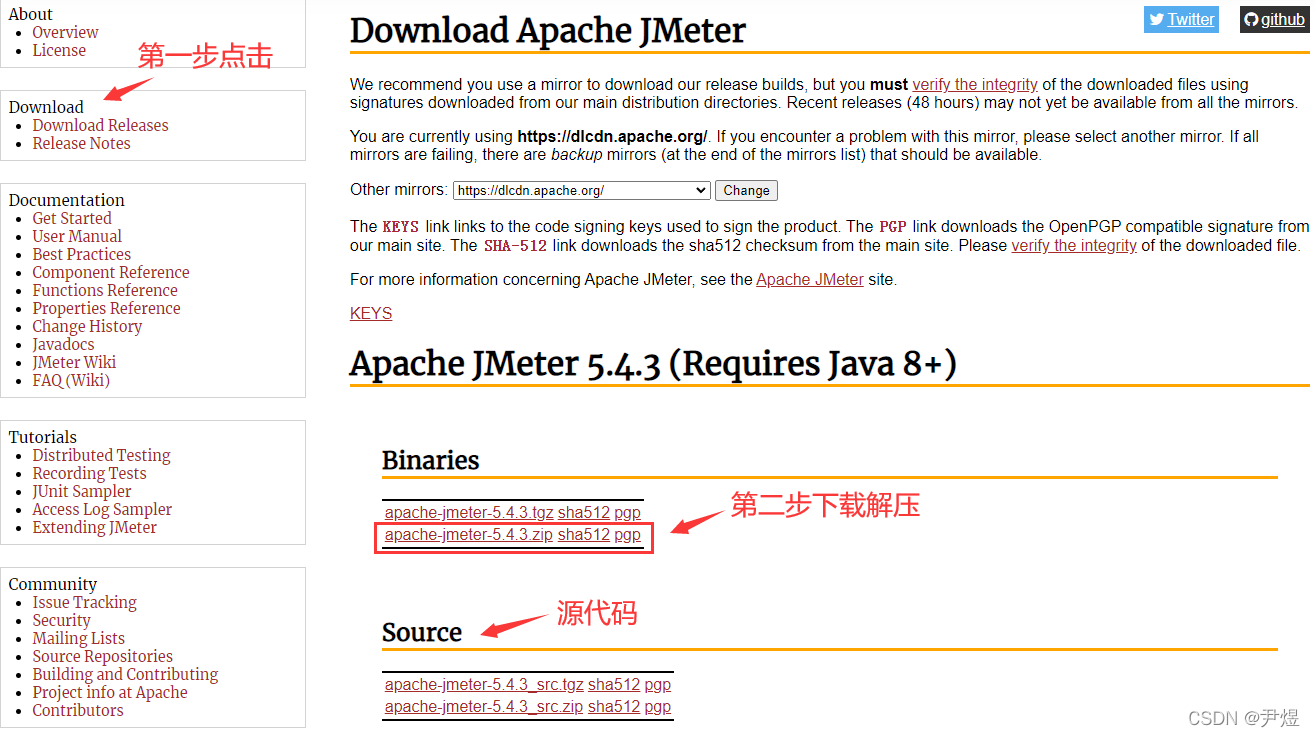
Task: View the License page under About
Action: pyautogui.click(x=59, y=50)
